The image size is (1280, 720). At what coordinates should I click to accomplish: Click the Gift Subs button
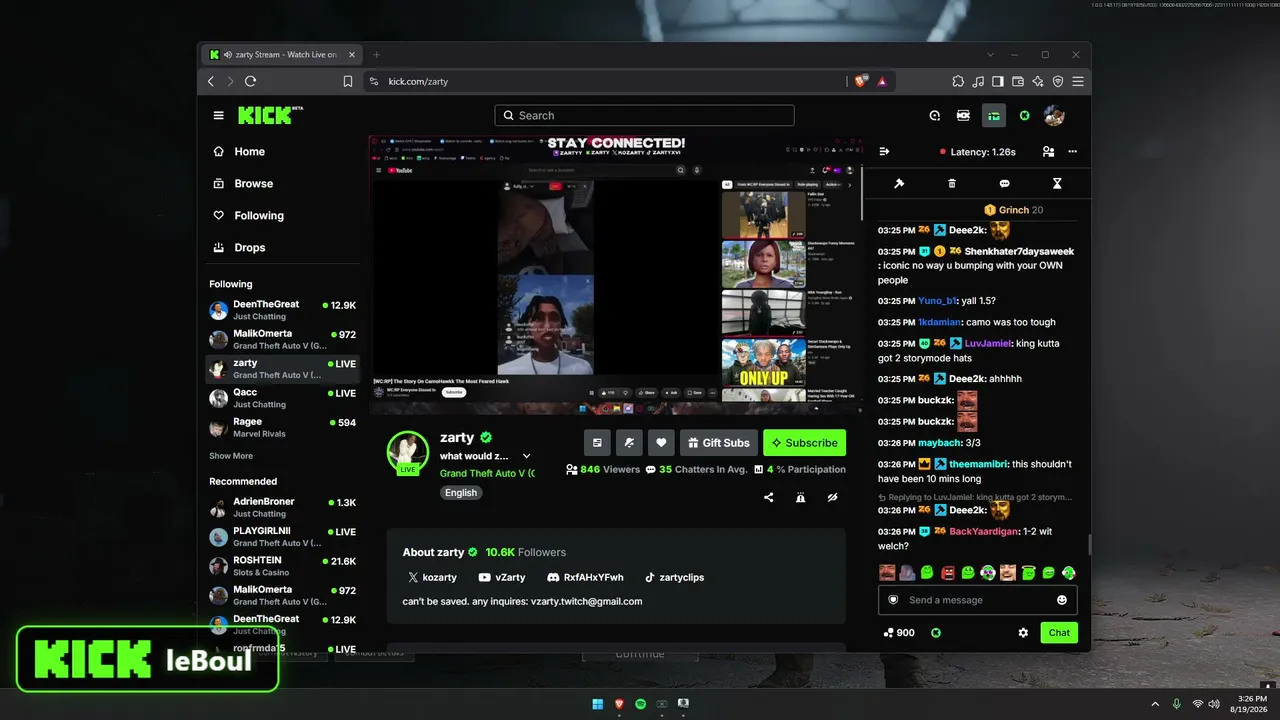[x=718, y=443]
